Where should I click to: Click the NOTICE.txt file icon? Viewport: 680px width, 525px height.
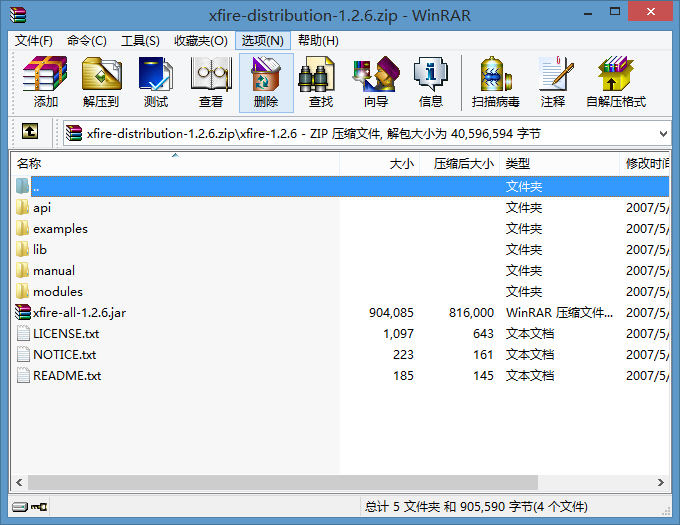click(x=23, y=354)
